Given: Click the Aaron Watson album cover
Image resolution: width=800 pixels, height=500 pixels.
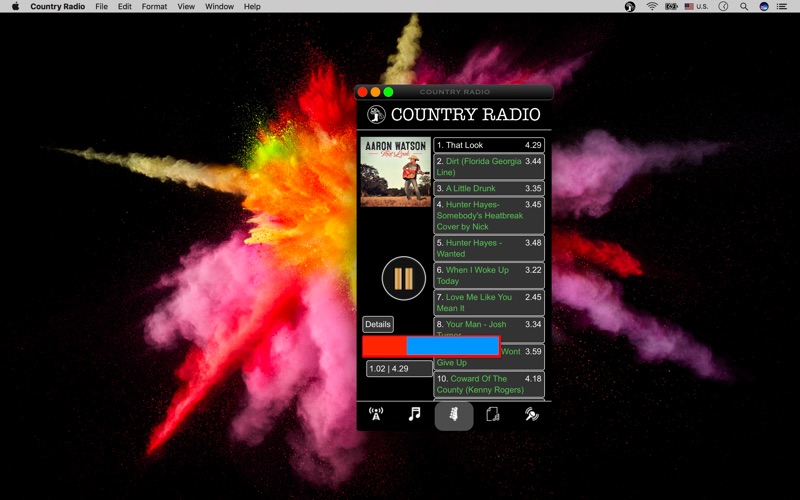Looking at the screenshot, I should pos(396,172).
